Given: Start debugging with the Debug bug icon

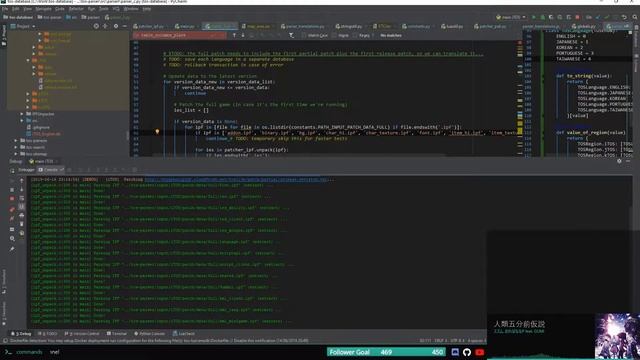Looking at the screenshot, I should click(542, 17).
